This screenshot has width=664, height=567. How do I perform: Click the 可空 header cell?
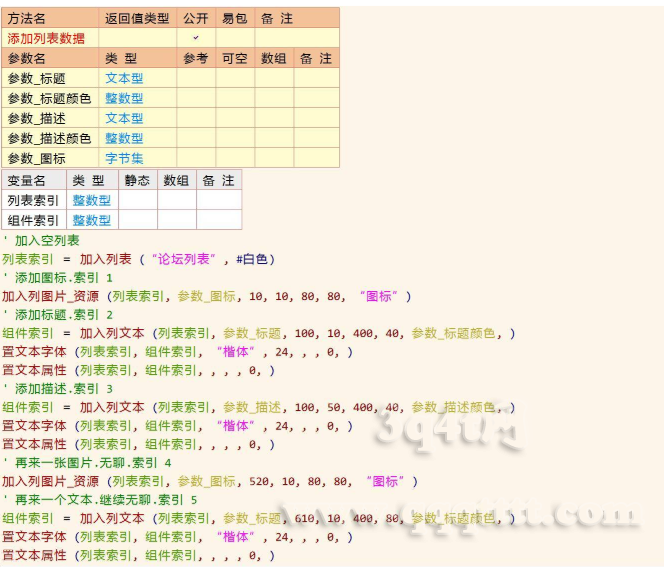(235, 58)
